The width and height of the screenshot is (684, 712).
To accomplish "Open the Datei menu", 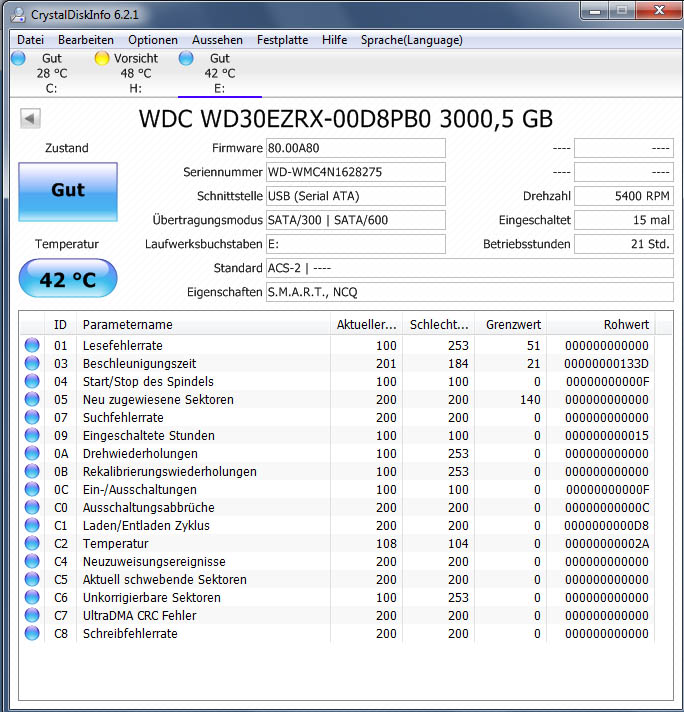I will [30, 40].
